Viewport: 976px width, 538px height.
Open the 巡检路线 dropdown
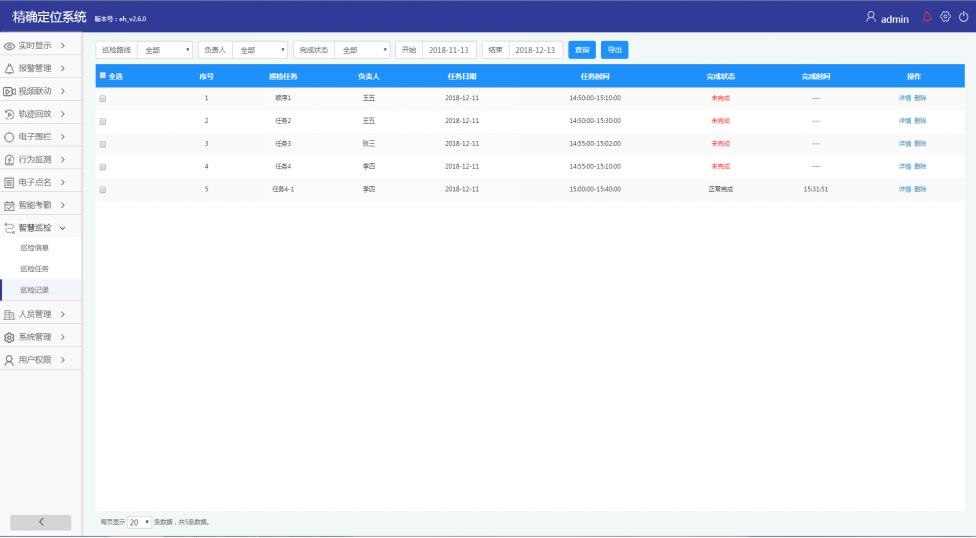coord(165,49)
